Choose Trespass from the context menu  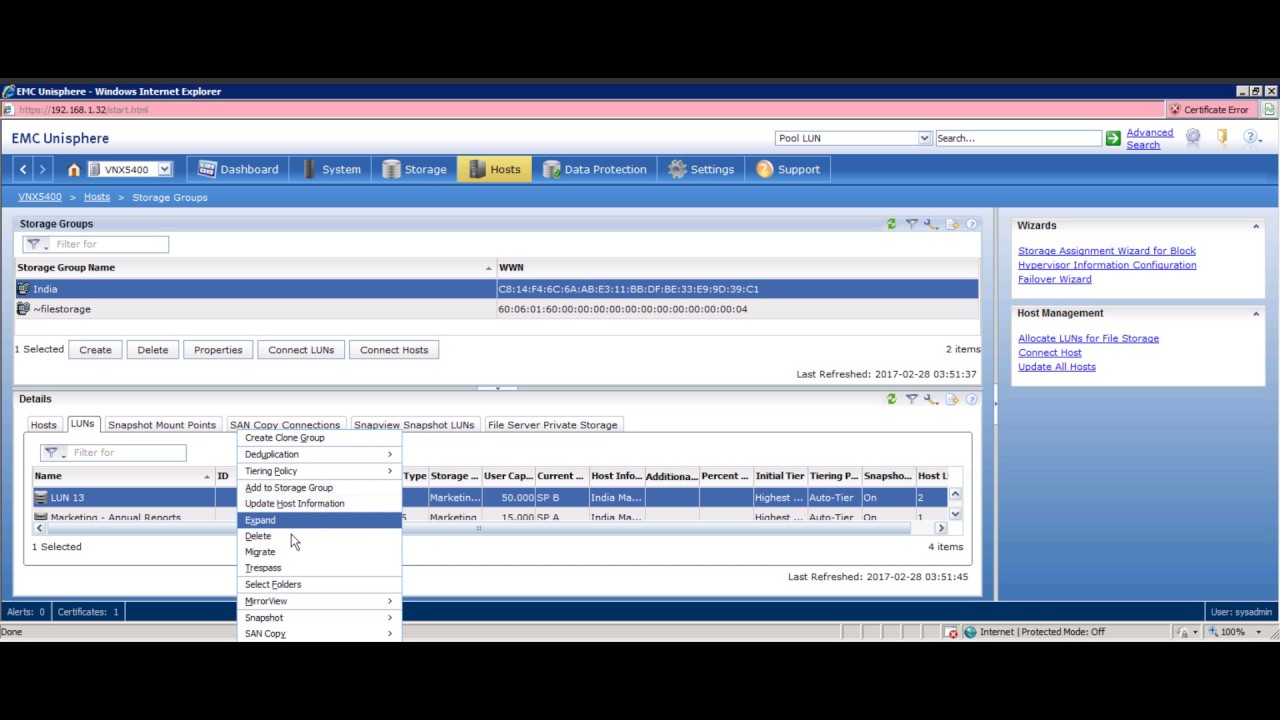click(318, 568)
